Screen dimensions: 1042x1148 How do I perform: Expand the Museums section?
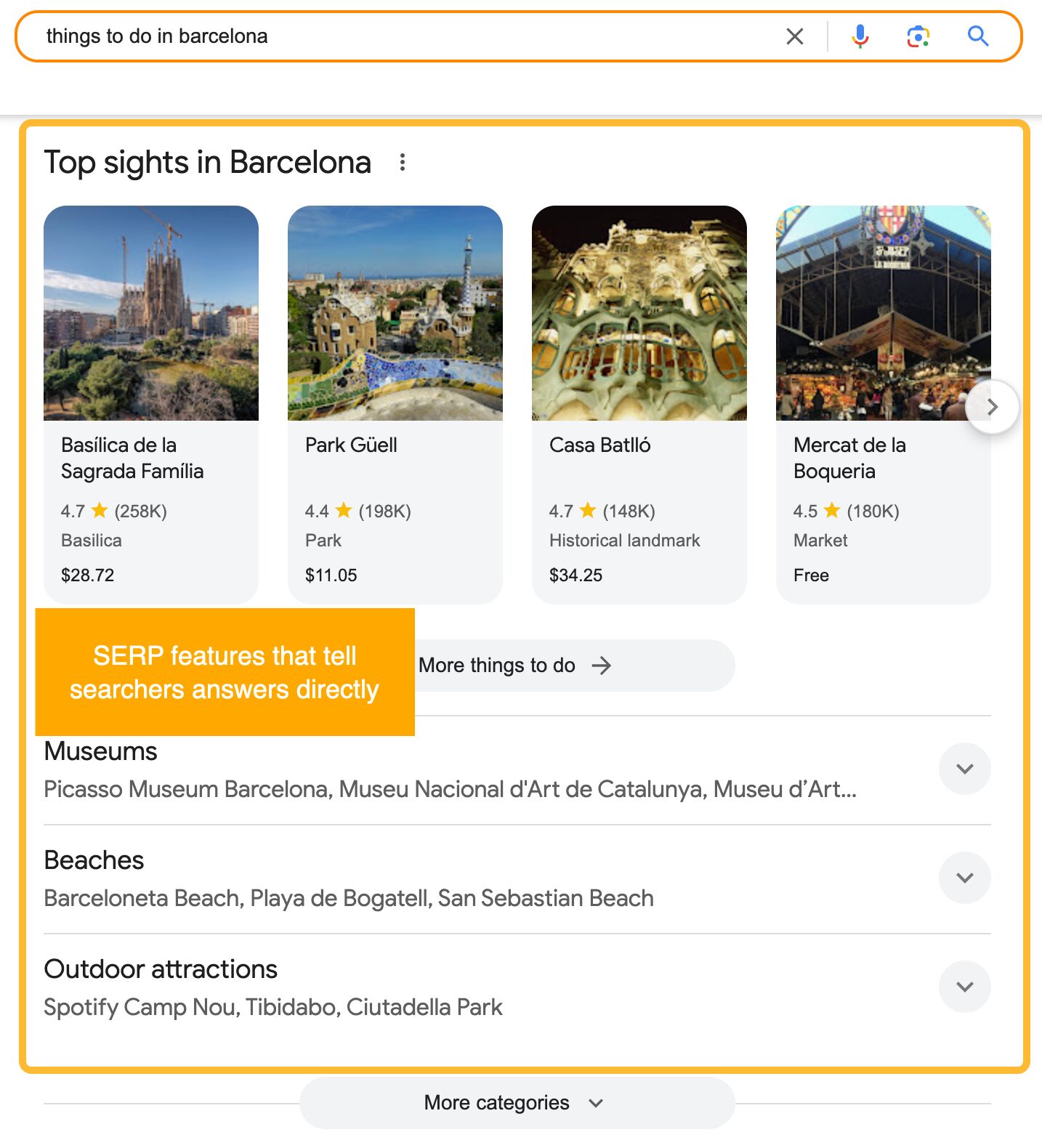point(964,769)
